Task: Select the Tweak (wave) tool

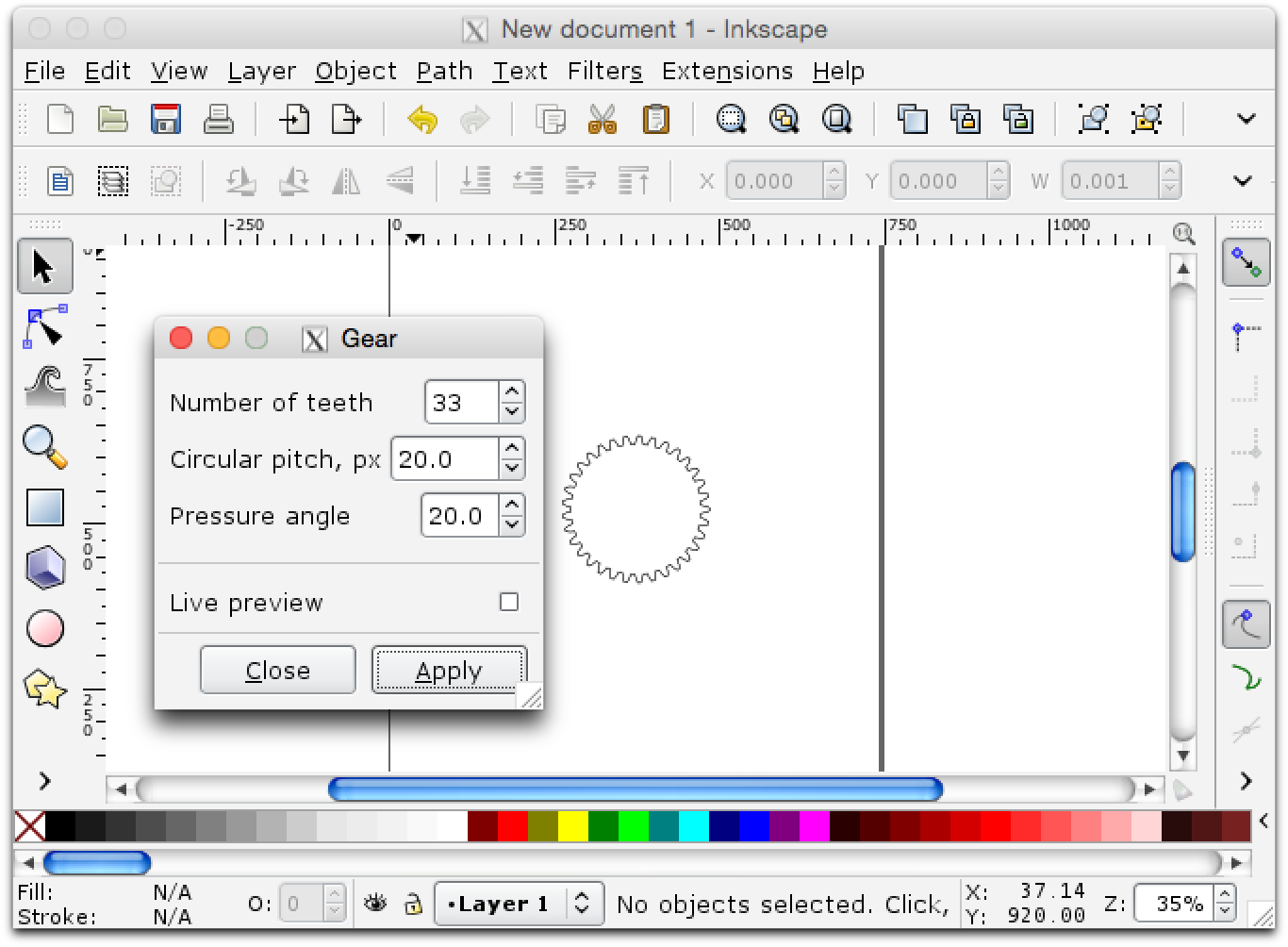Action: (44, 387)
